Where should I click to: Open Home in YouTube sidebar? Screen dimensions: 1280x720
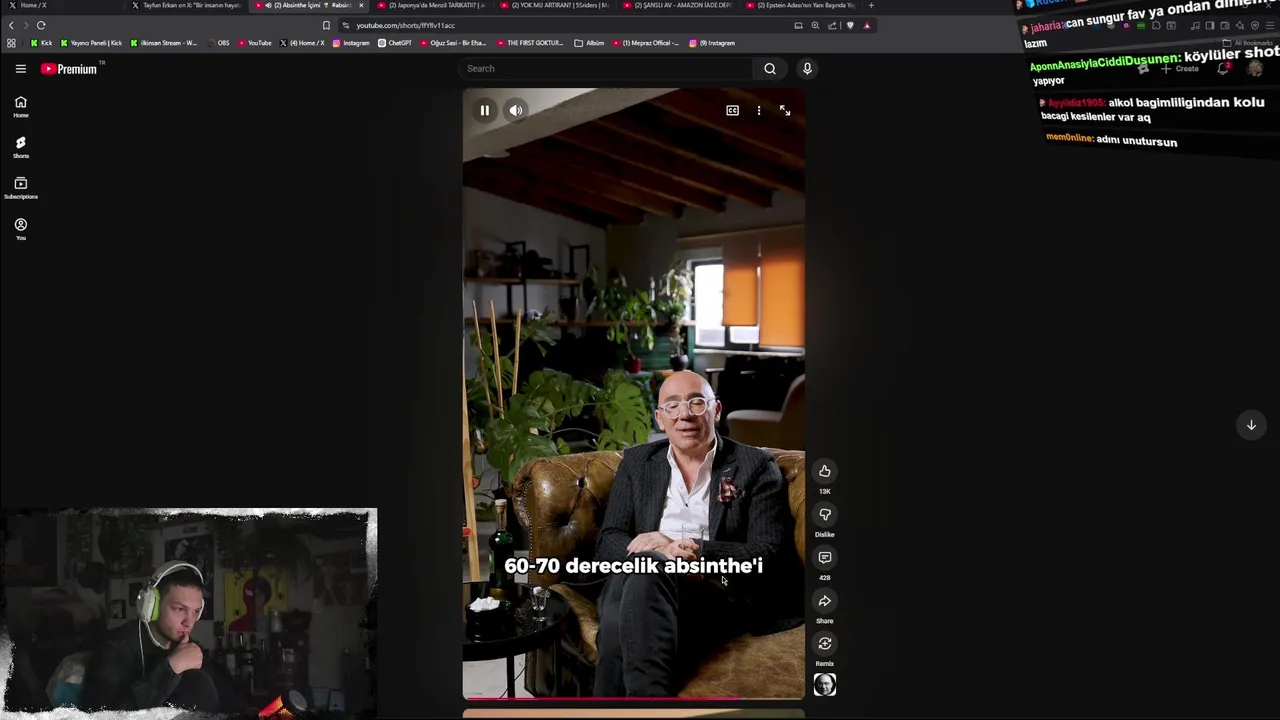[x=20, y=107]
